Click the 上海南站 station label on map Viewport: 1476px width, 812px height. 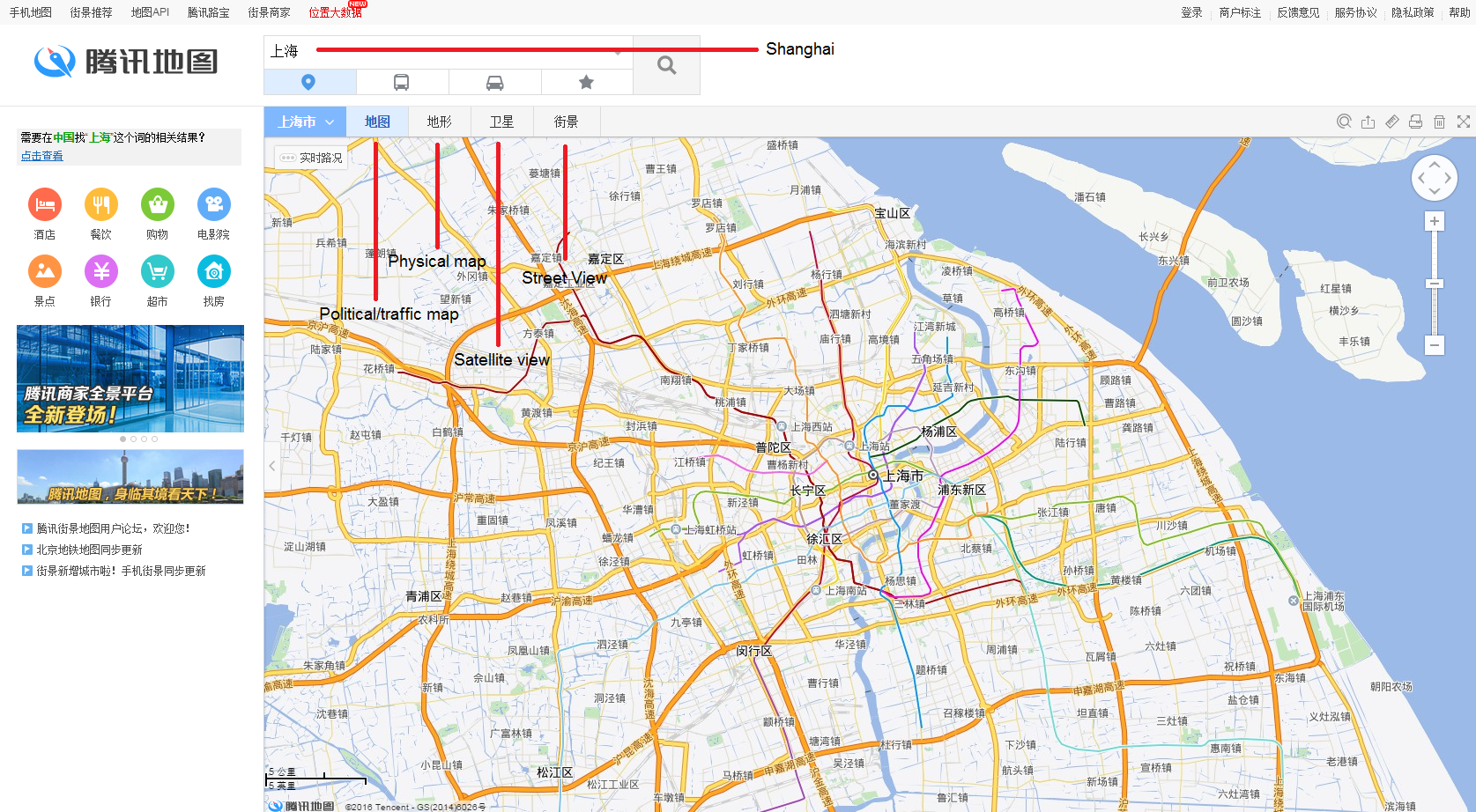click(x=846, y=591)
